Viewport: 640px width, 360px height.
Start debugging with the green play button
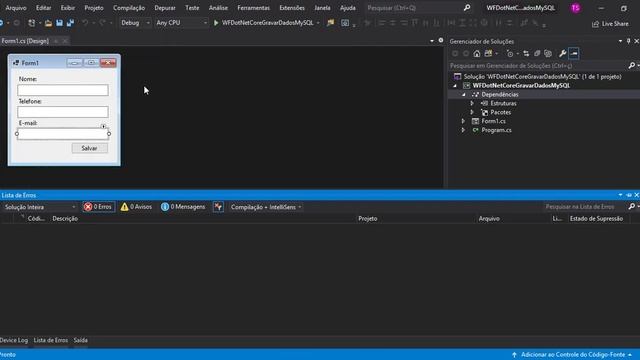click(216, 23)
